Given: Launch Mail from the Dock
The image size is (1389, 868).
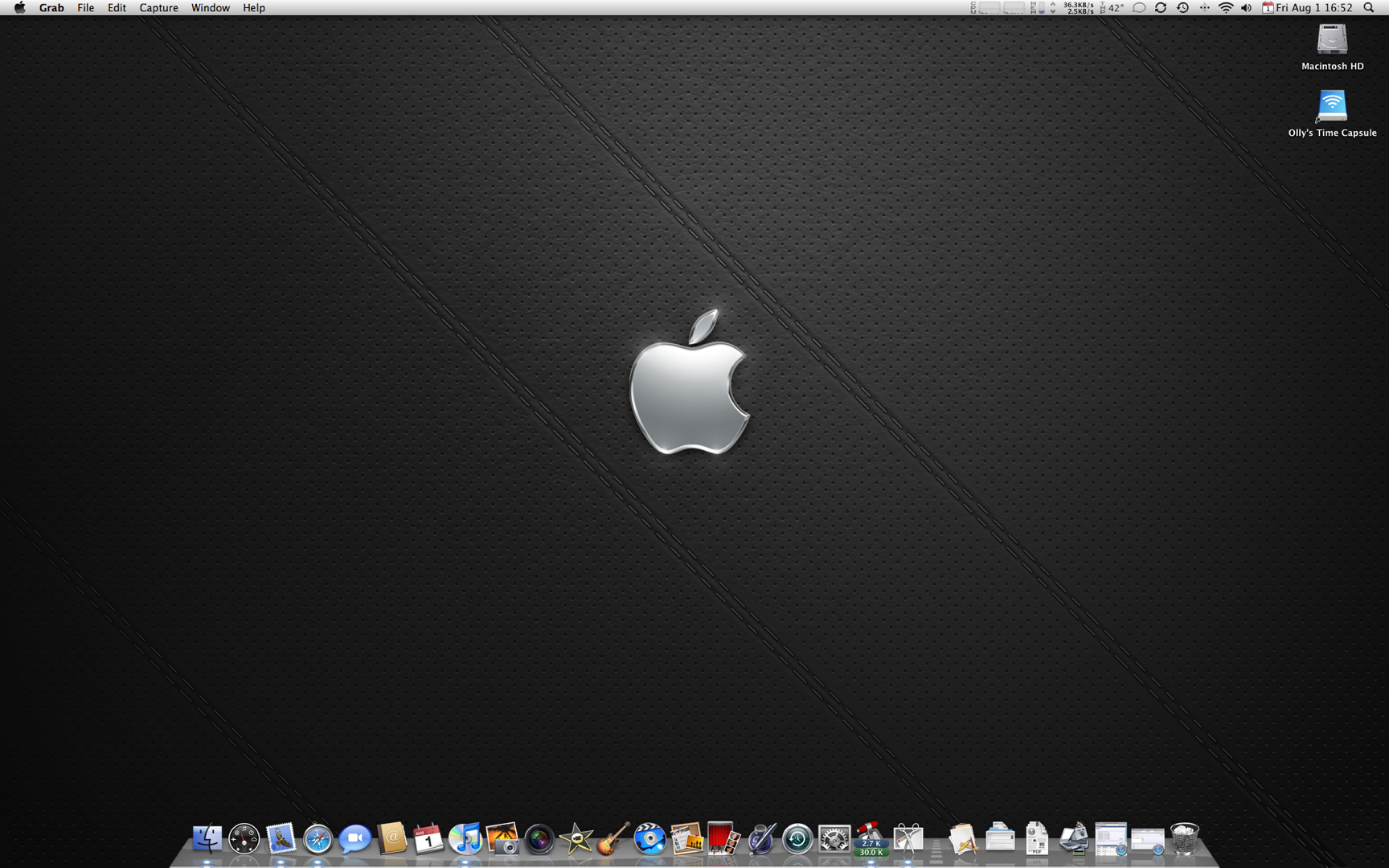Looking at the screenshot, I should click(x=280, y=841).
